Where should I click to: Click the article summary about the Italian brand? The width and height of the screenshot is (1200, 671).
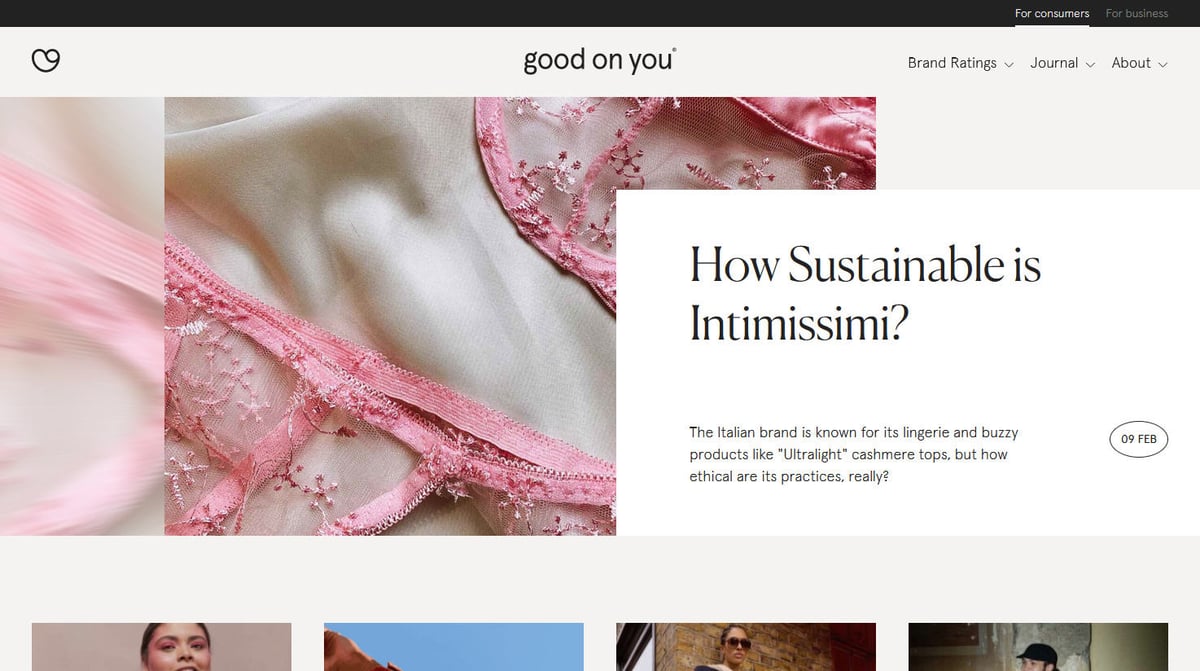(x=853, y=454)
